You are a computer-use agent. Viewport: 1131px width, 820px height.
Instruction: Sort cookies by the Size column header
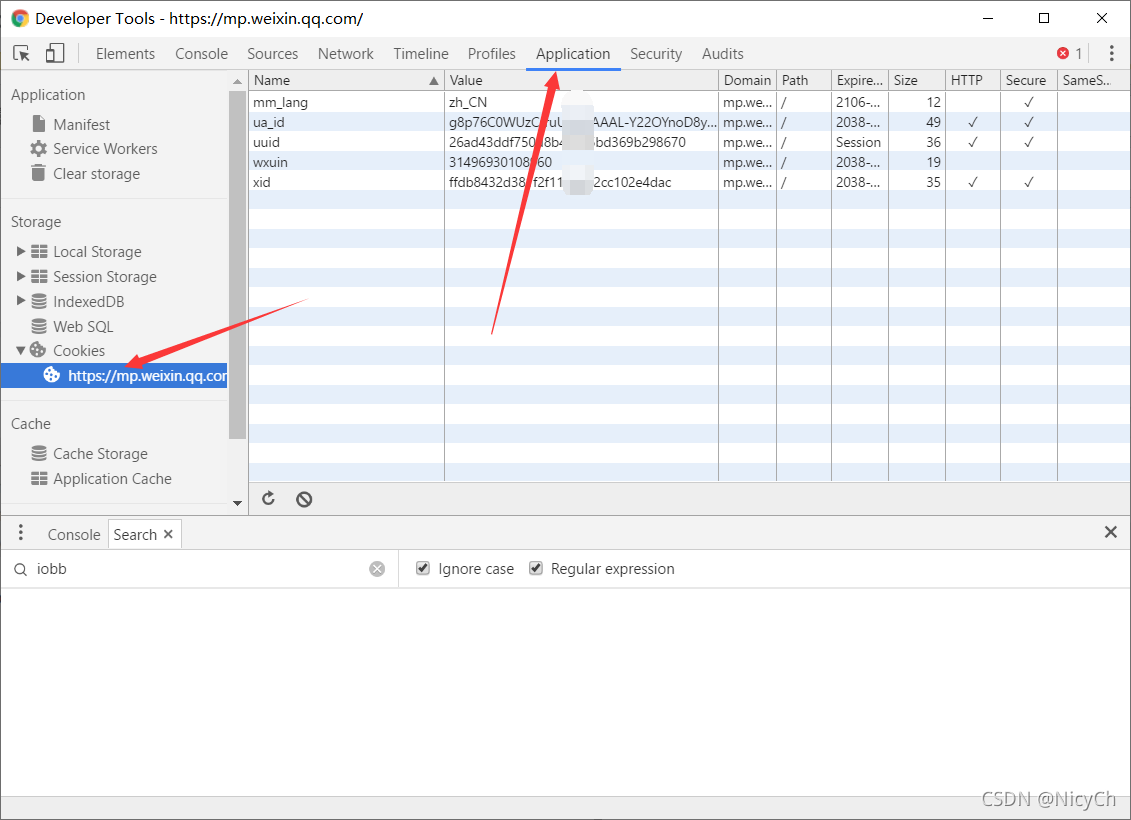point(916,80)
